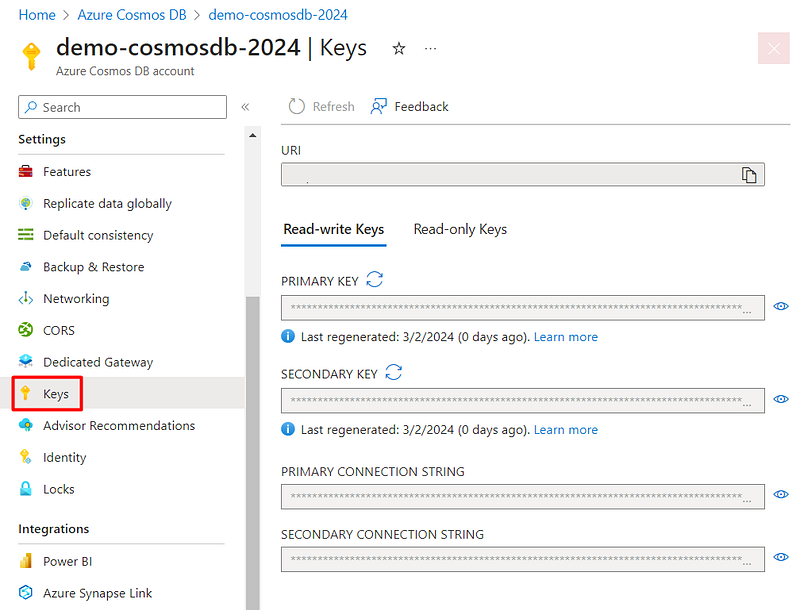Open Learn more link under secondary key

(x=565, y=430)
